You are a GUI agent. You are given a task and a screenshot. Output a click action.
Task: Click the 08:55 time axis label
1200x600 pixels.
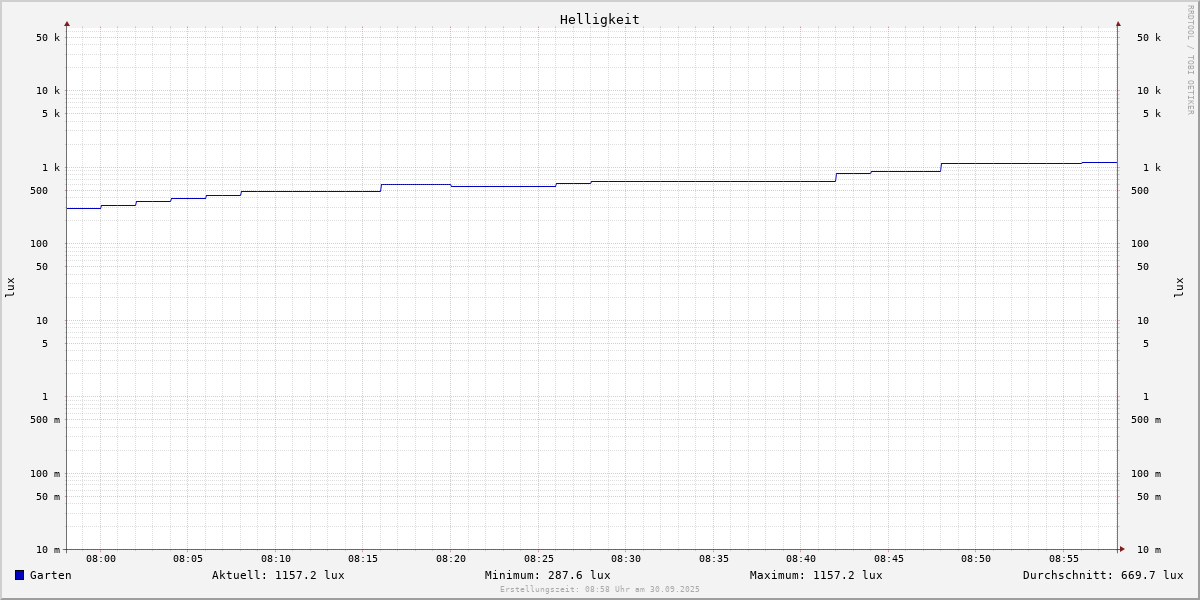coord(1064,559)
